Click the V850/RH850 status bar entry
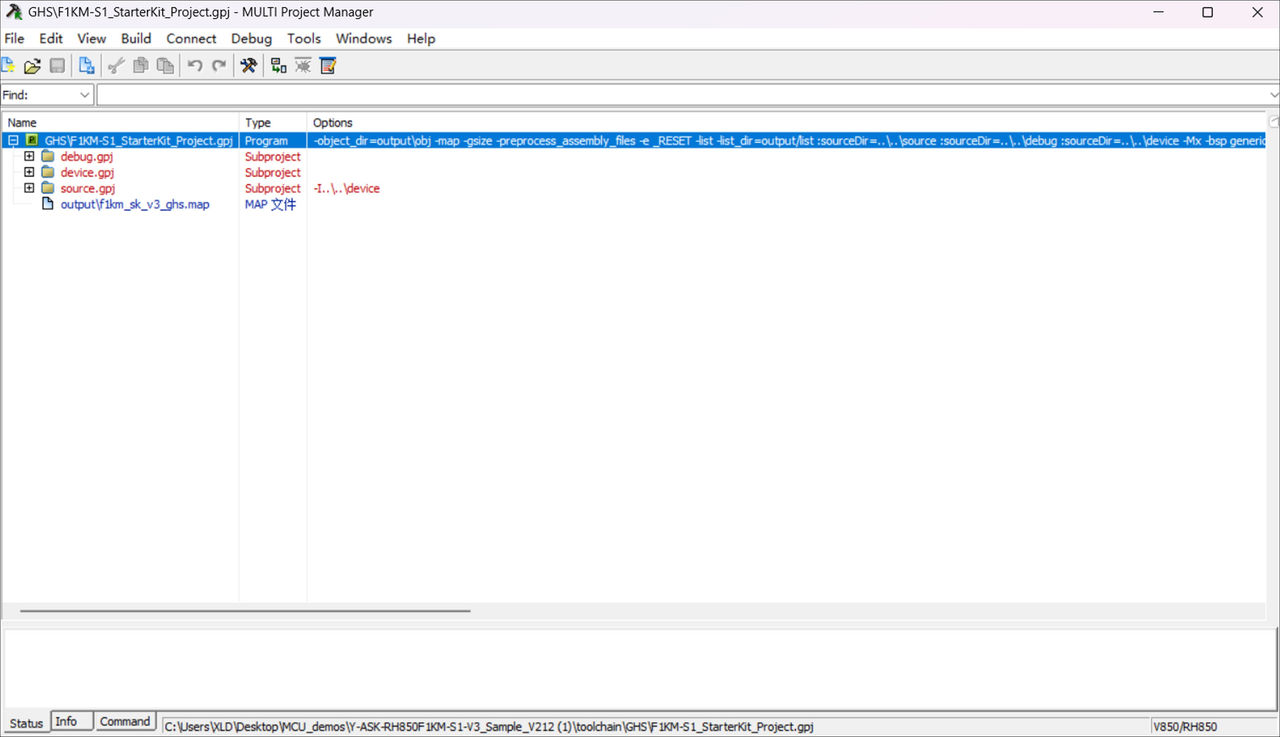This screenshot has height=737, width=1280. tap(1184, 727)
